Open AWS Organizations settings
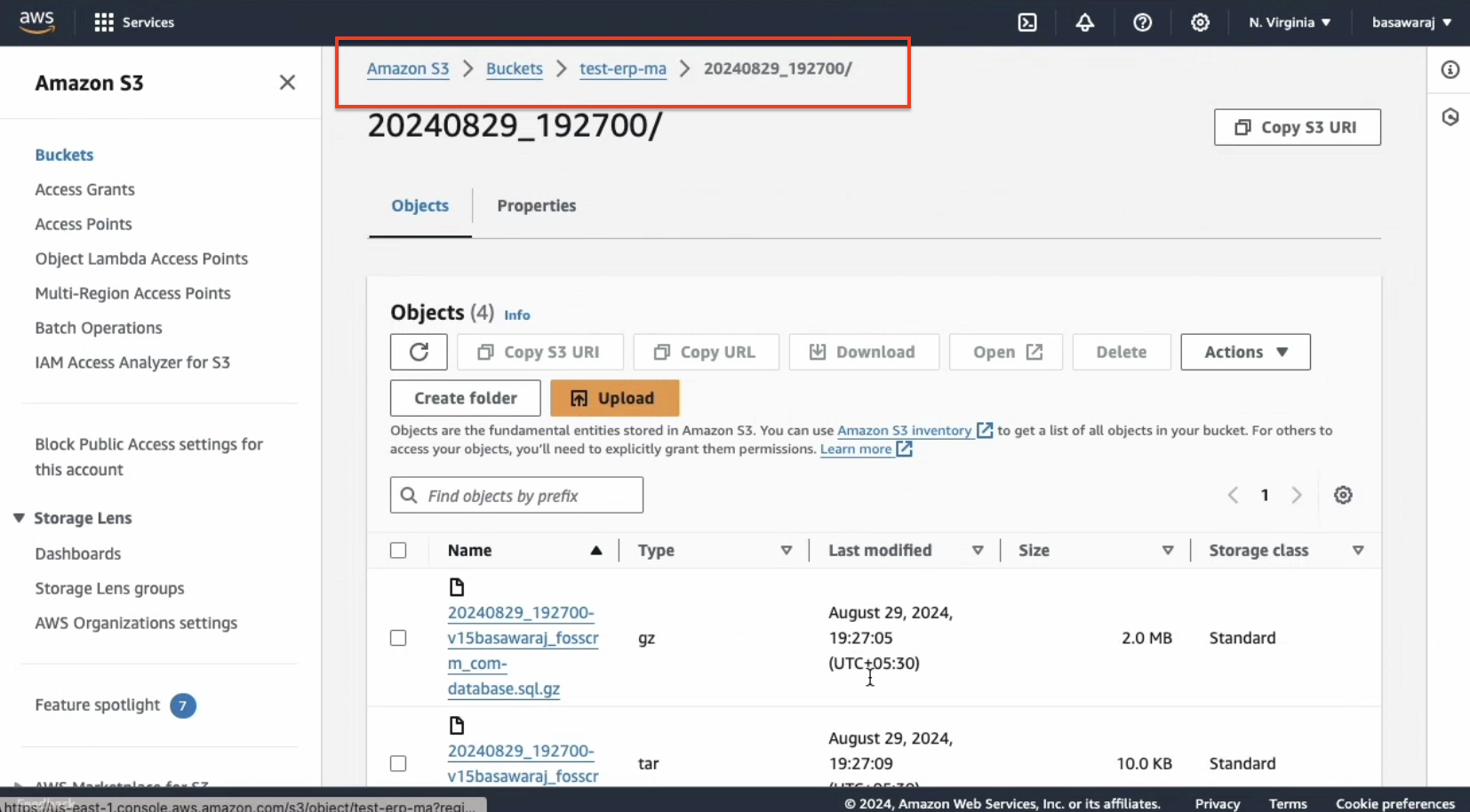1470x812 pixels. coord(136,623)
